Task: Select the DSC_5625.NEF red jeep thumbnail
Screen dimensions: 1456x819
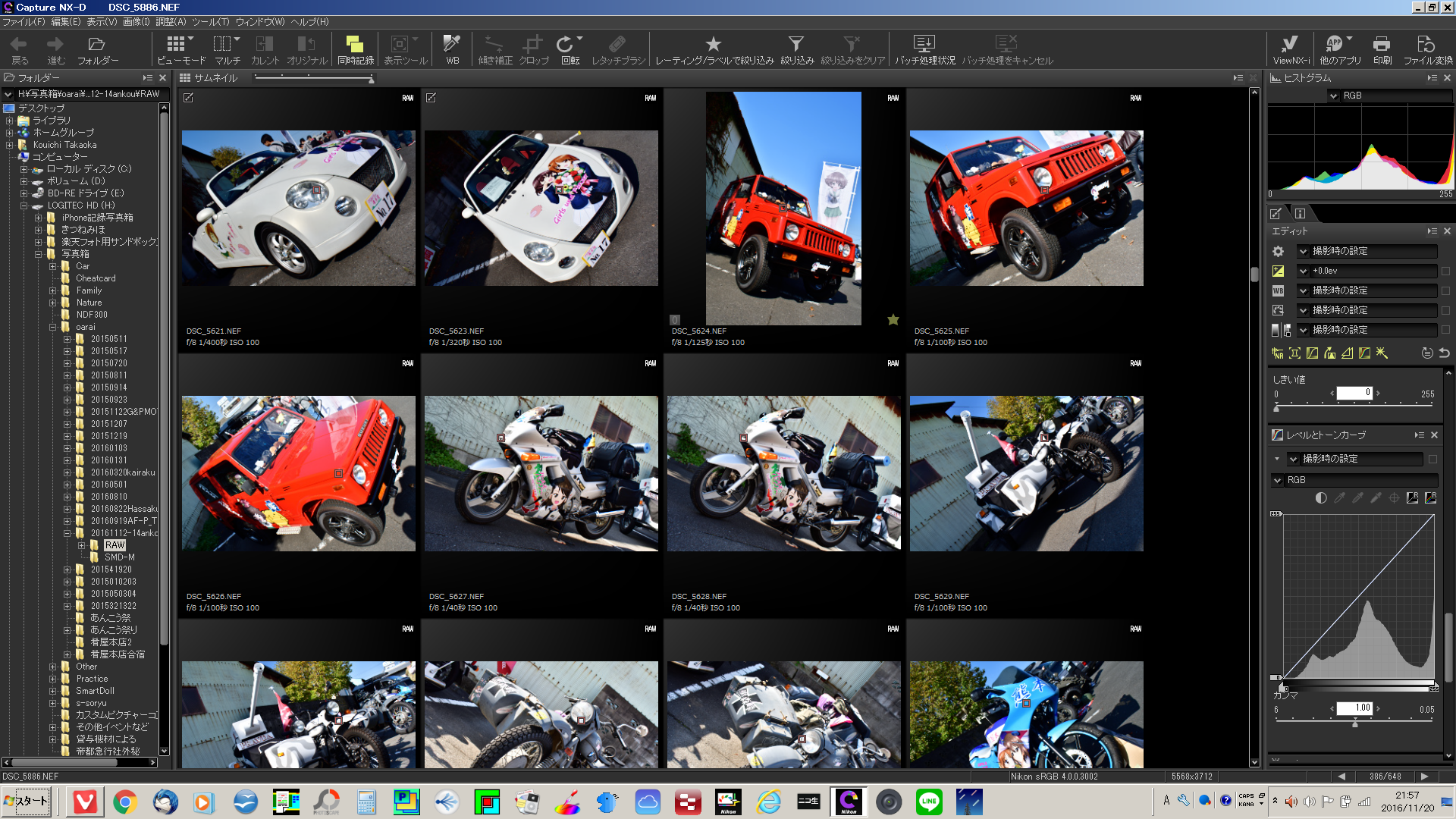Action: point(1026,208)
